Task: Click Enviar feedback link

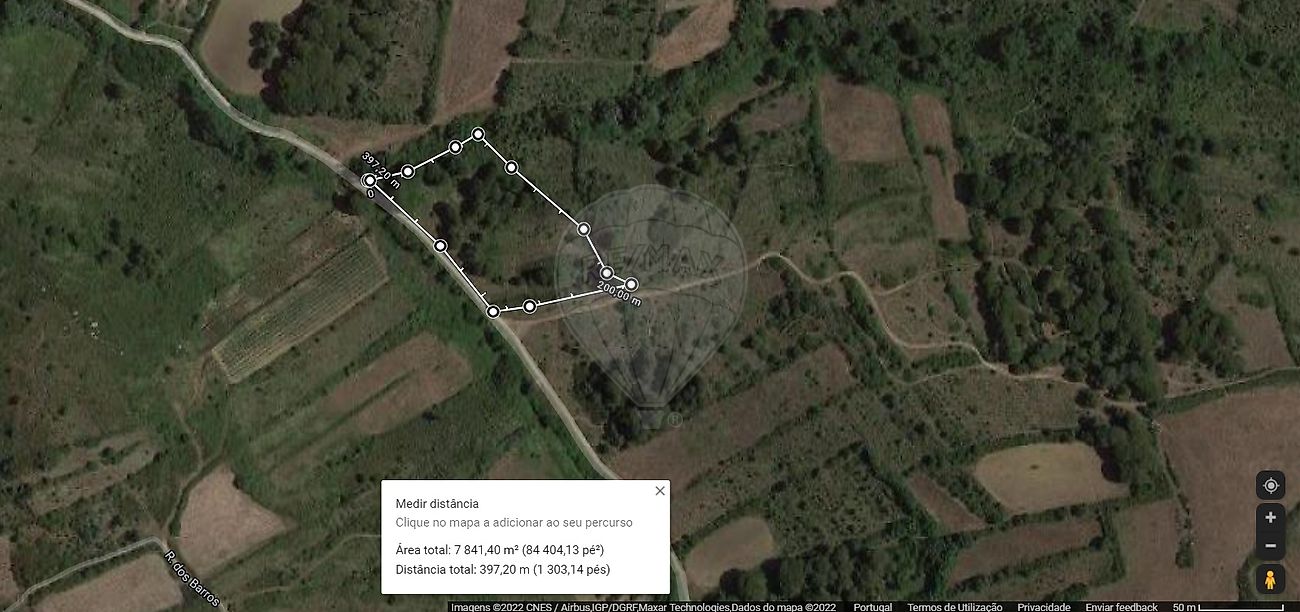Action: [x=1121, y=607]
